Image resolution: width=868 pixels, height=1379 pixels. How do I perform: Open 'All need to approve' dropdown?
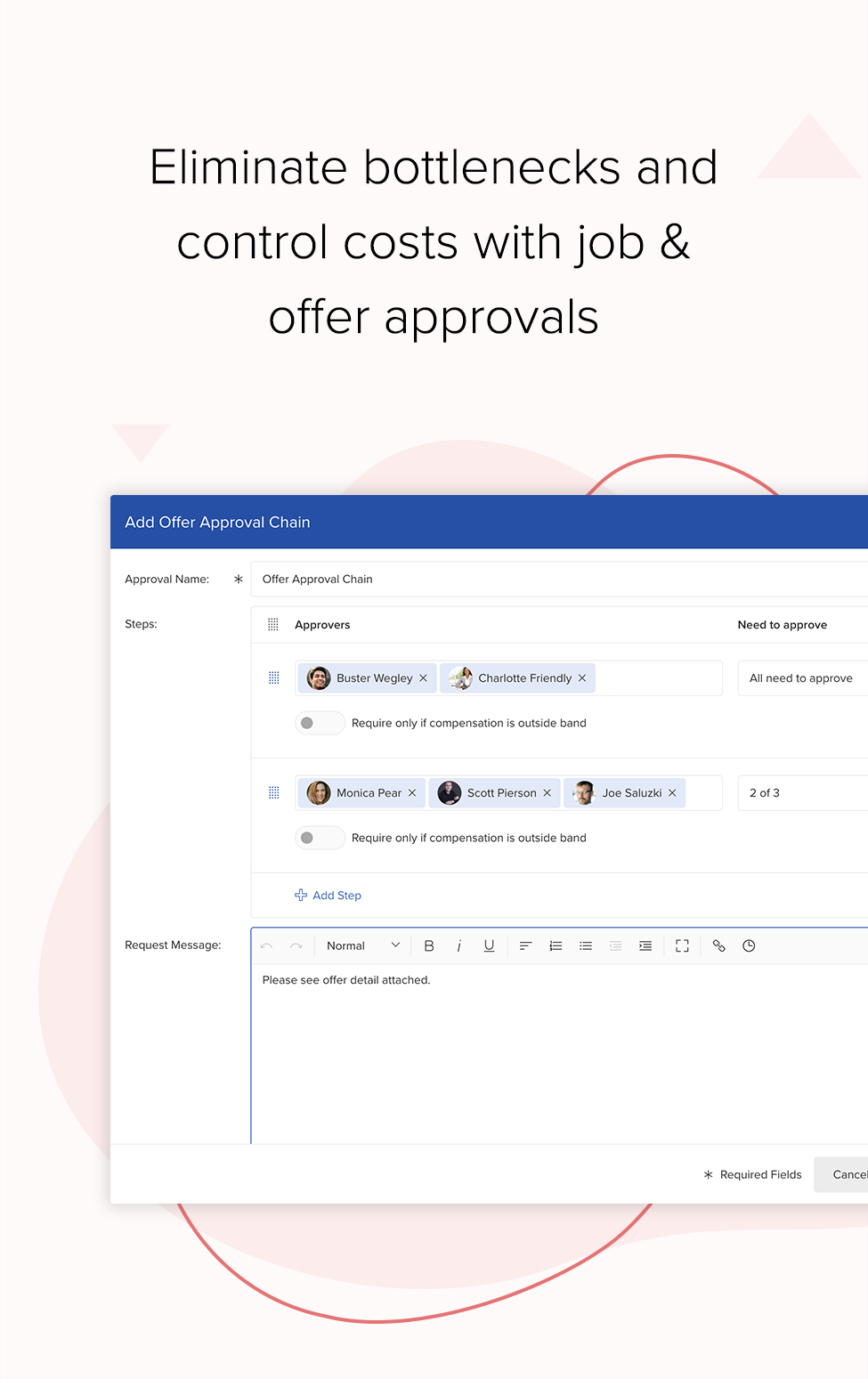pos(801,678)
